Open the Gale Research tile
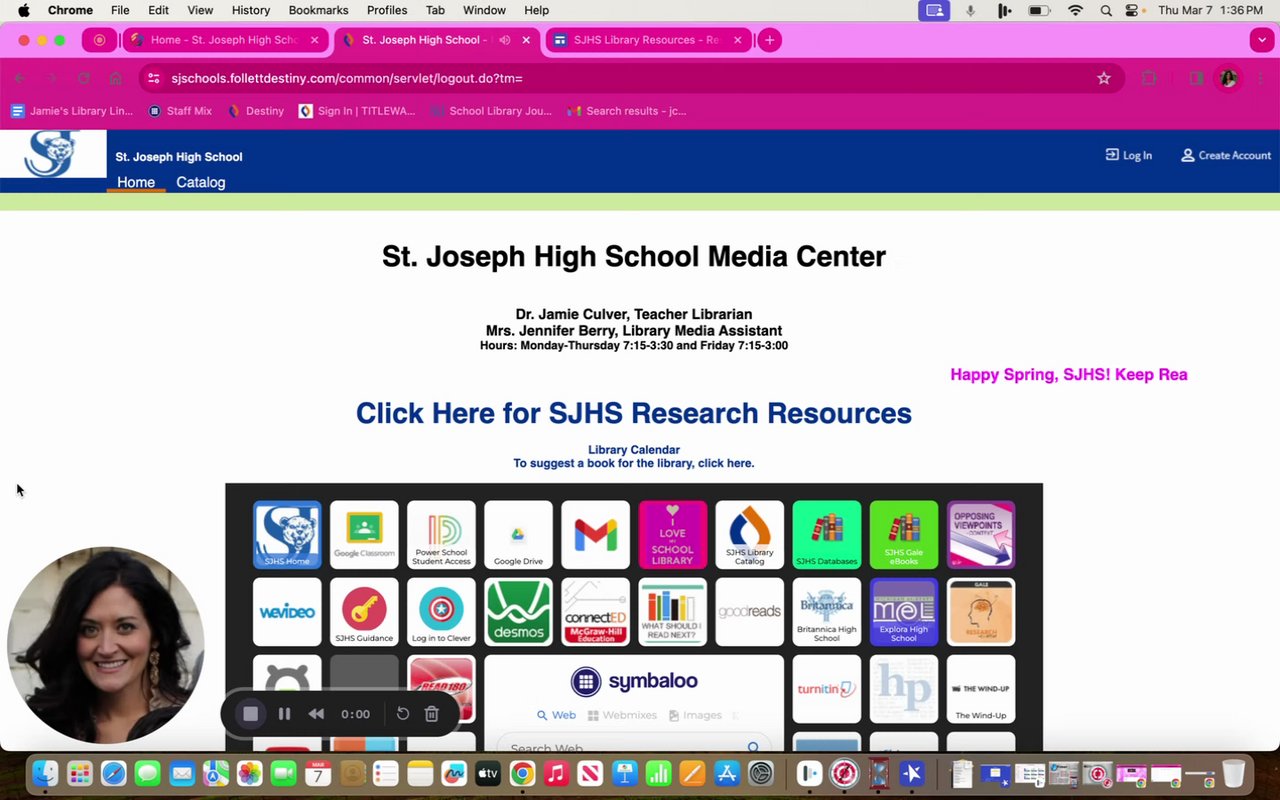This screenshot has width=1280, height=800. [980, 612]
